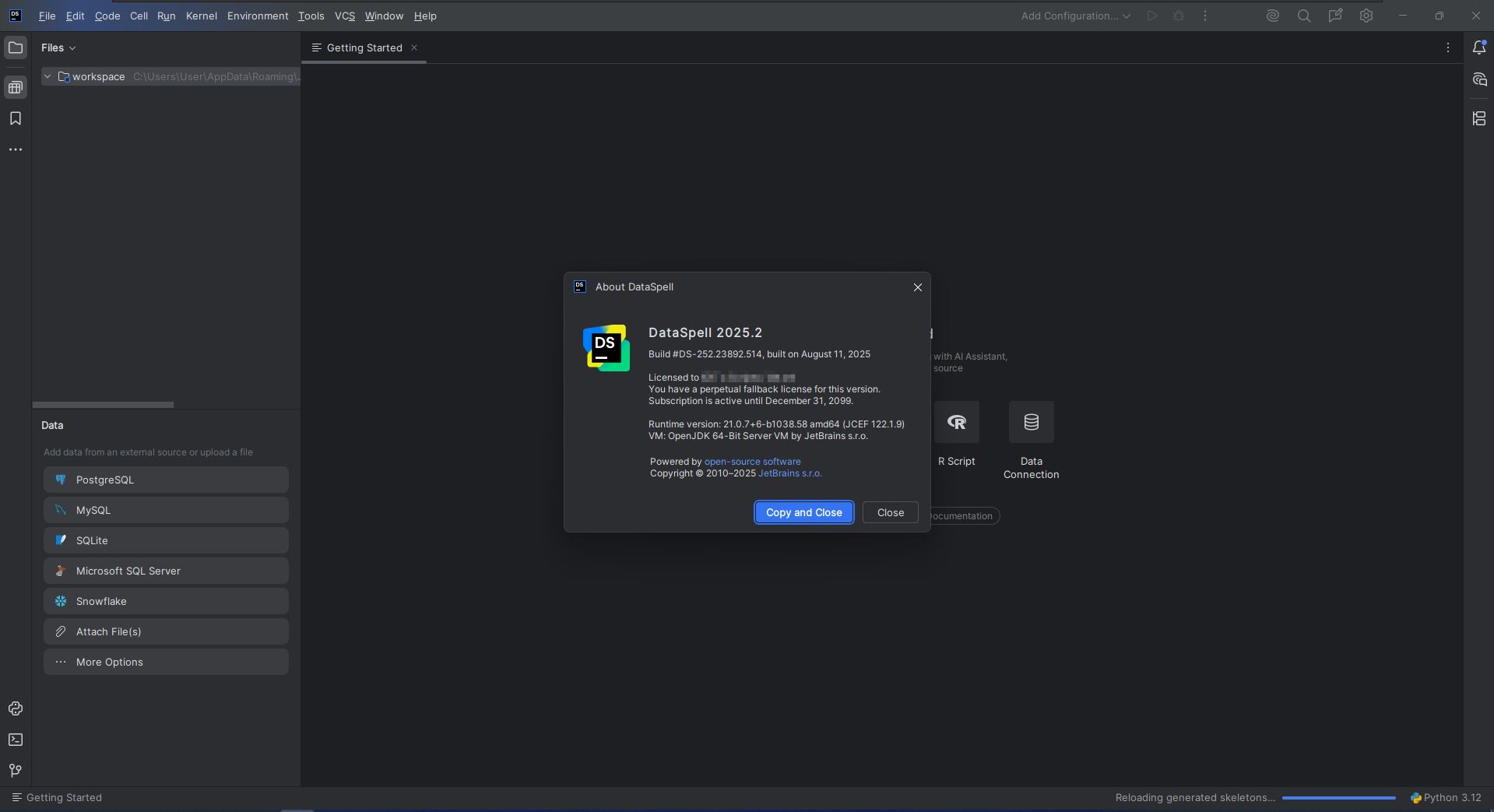Open the Run menu
The width and height of the screenshot is (1494, 812).
(x=166, y=16)
